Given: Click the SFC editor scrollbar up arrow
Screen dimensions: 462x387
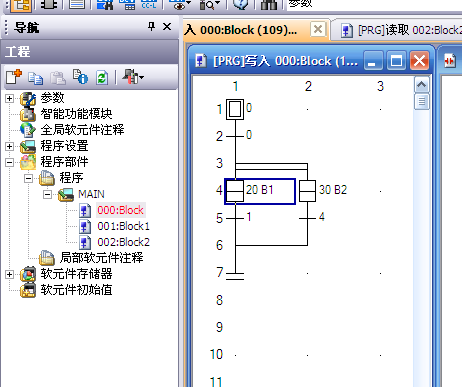Looking at the screenshot, I should pyautogui.click(x=421, y=85).
